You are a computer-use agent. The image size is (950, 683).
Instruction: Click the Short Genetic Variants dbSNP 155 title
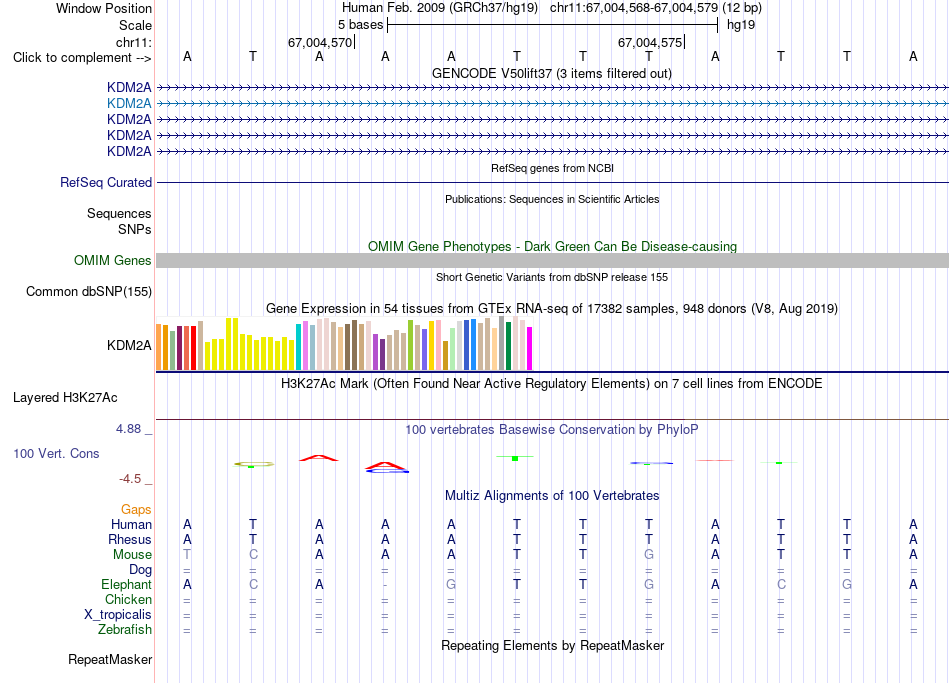click(552, 277)
